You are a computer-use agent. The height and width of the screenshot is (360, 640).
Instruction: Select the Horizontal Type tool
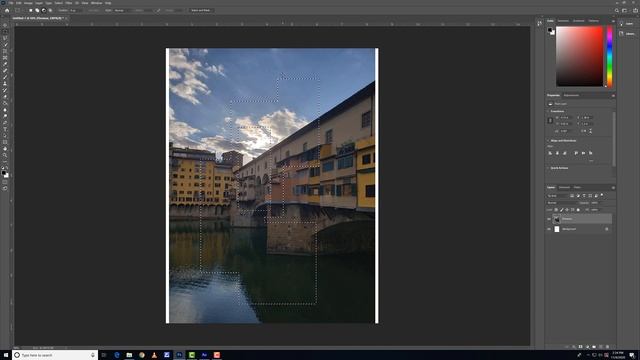tap(5, 129)
